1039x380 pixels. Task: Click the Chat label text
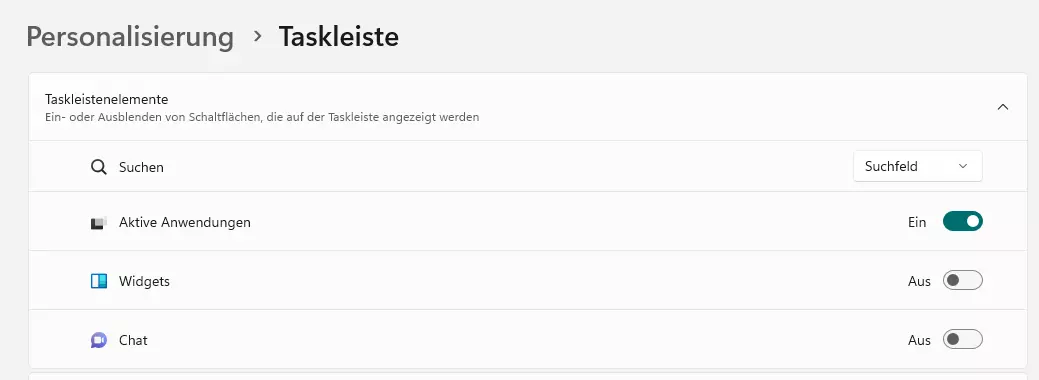(133, 340)
